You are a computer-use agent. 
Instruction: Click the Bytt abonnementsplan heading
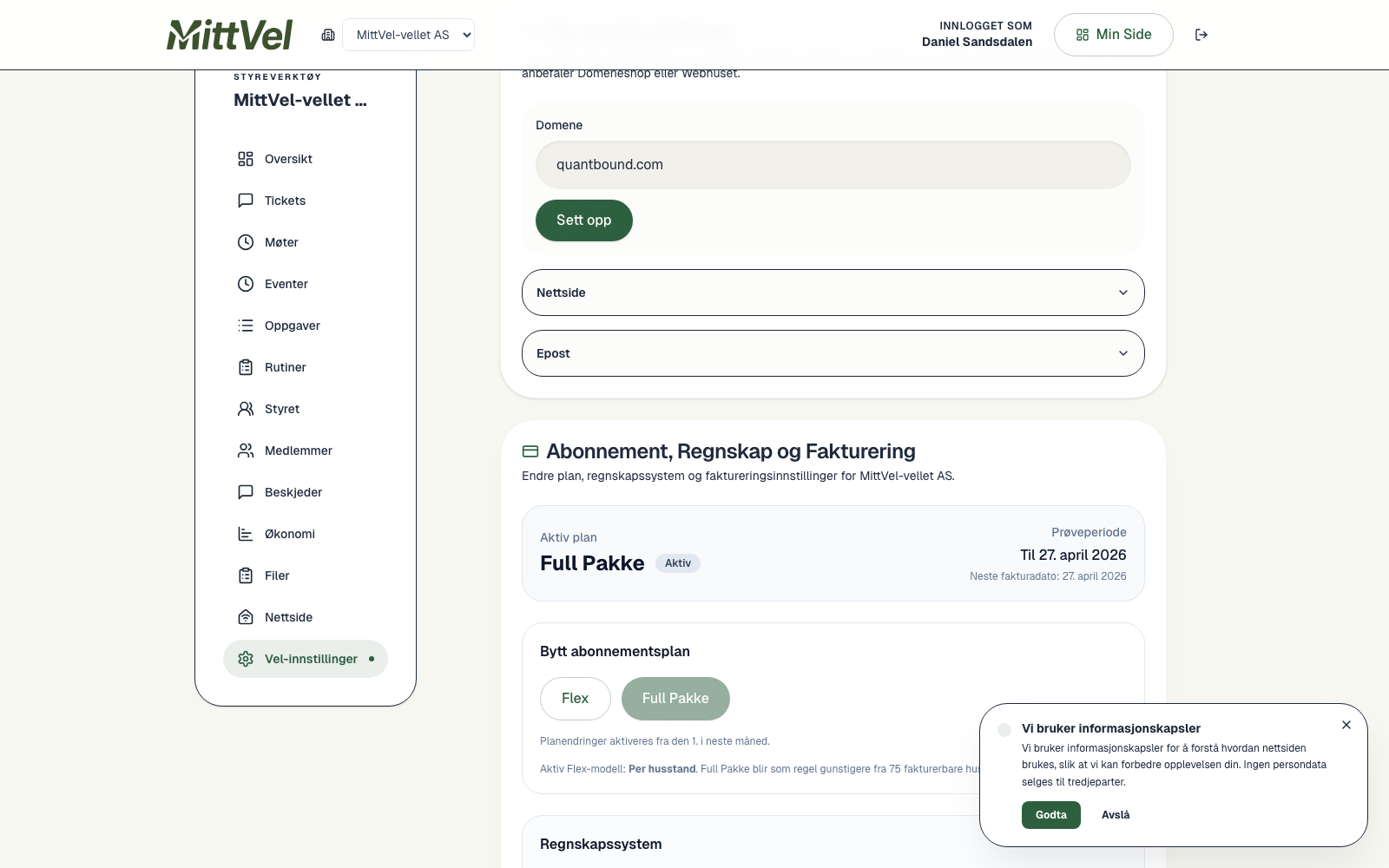point(615,652)
